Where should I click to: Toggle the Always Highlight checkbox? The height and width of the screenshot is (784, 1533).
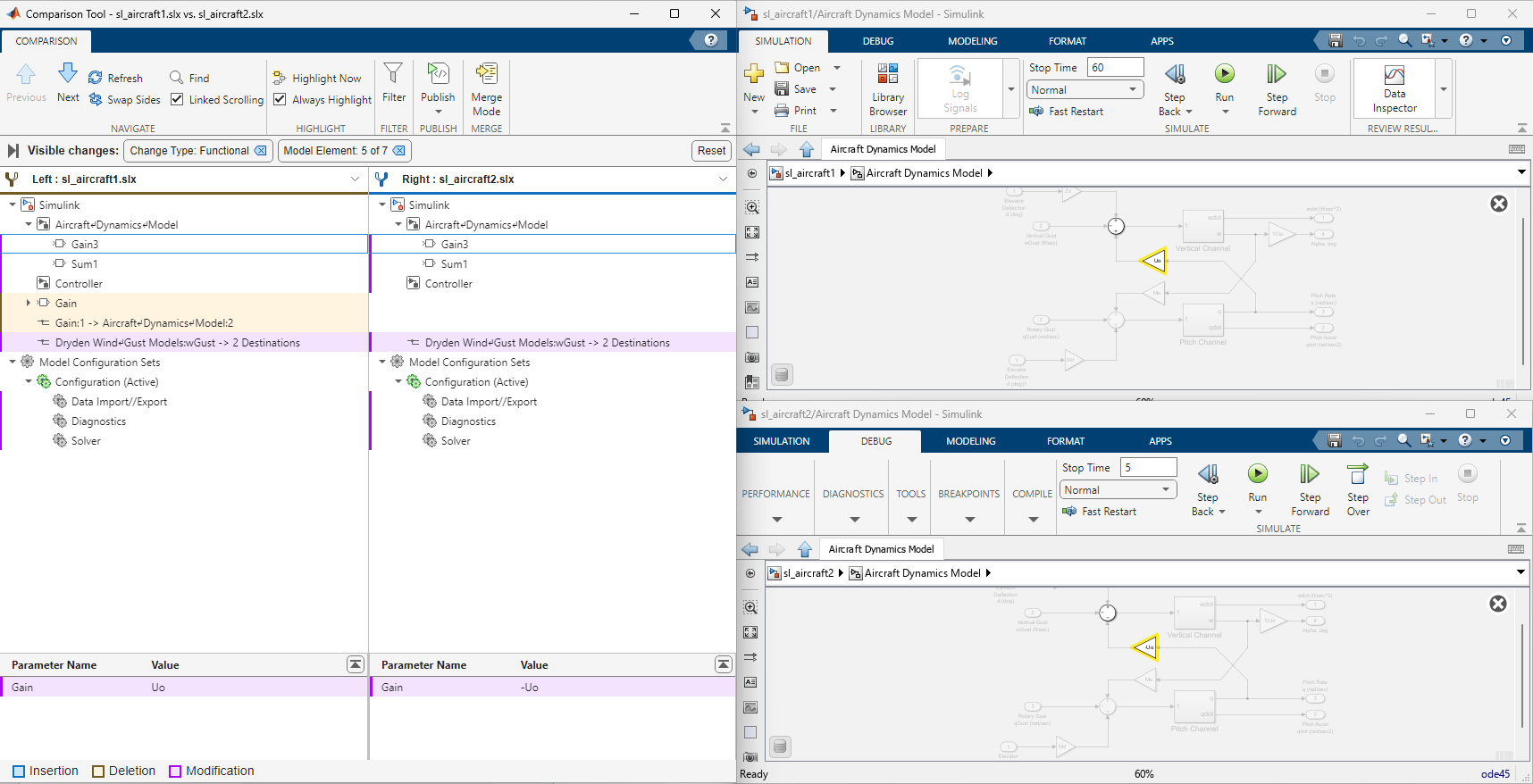(280, 99)
